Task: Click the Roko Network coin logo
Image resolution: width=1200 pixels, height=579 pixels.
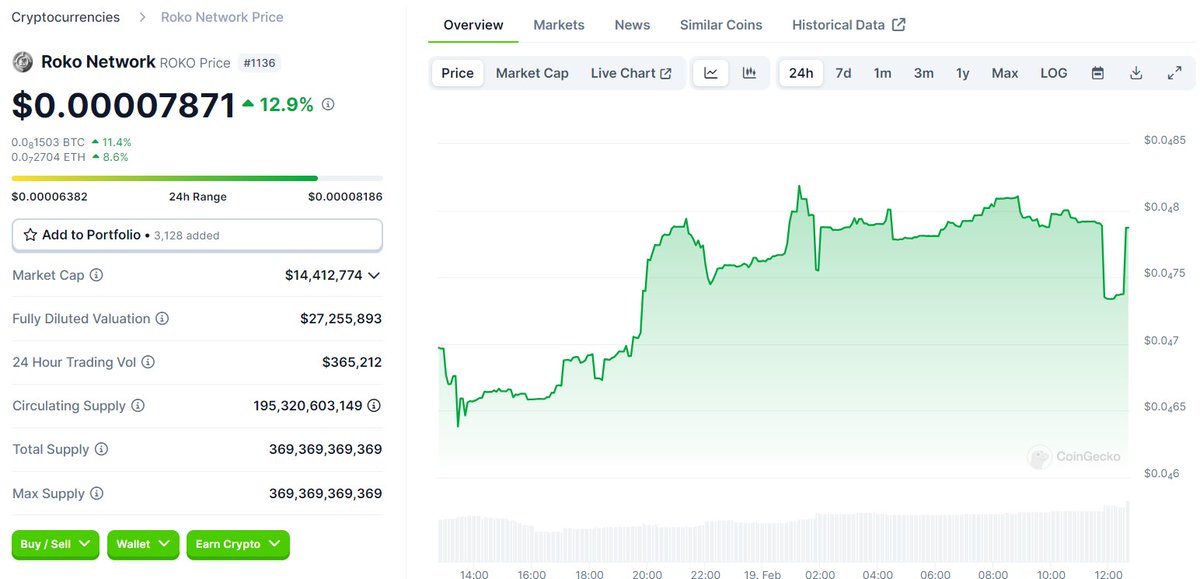Action: tap(22, 62)
